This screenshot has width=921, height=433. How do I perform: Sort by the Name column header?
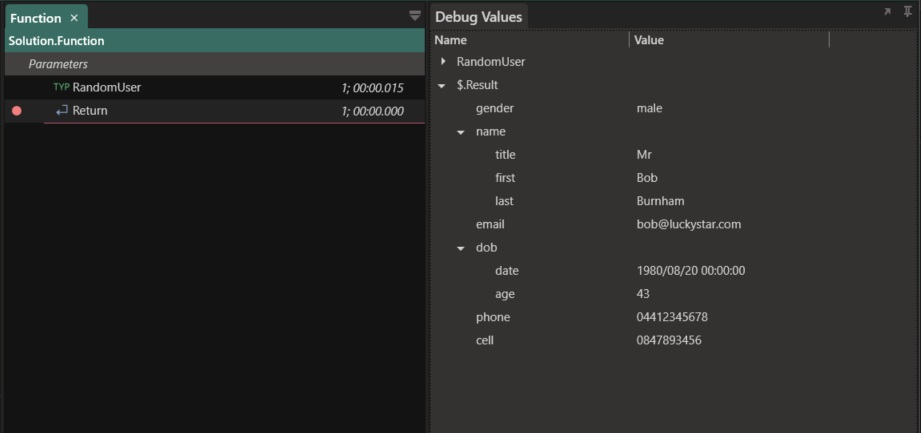pyautogui.click(x=451, y=40)
